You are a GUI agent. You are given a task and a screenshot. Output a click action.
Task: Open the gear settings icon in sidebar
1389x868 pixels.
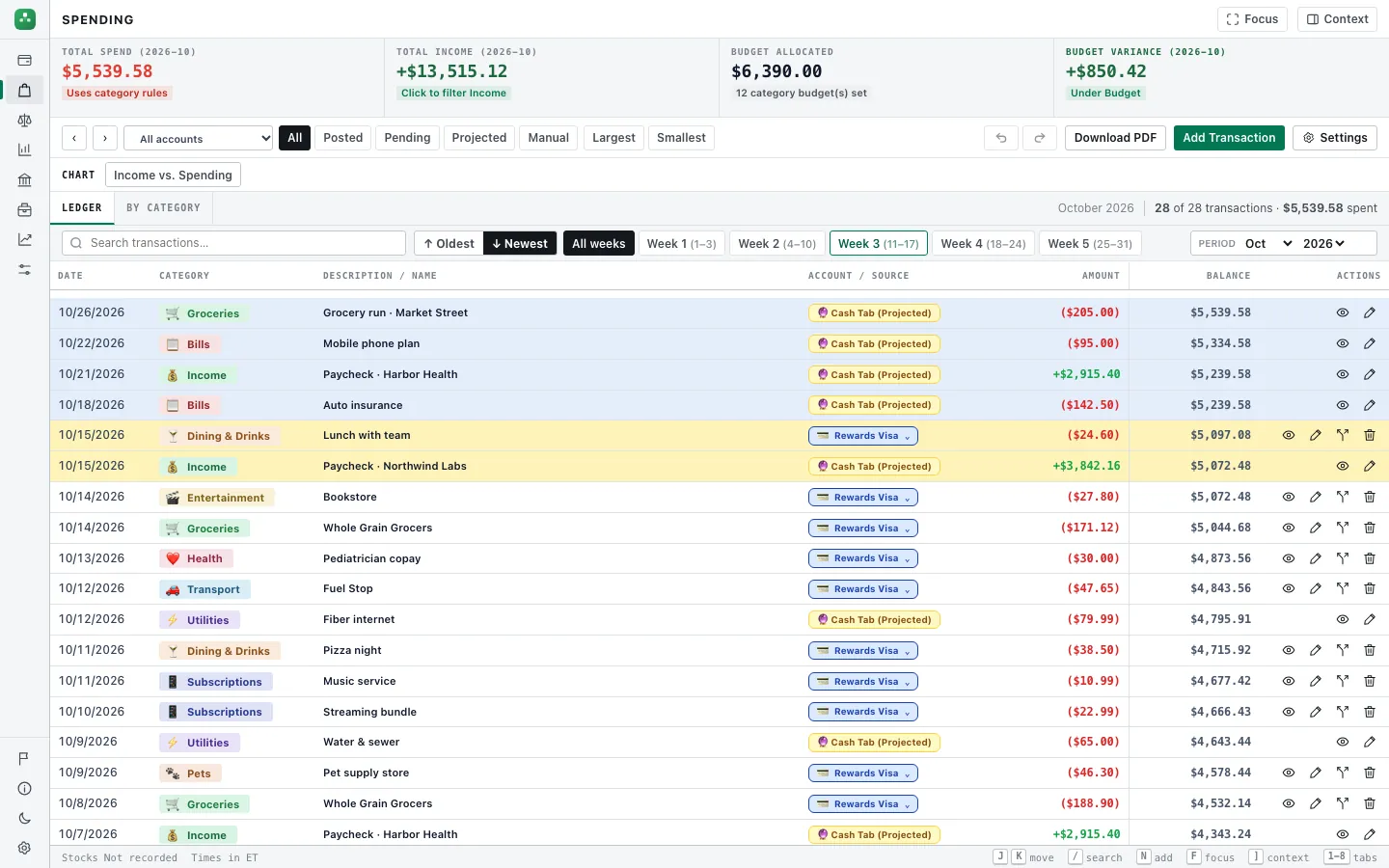[25, 849]
